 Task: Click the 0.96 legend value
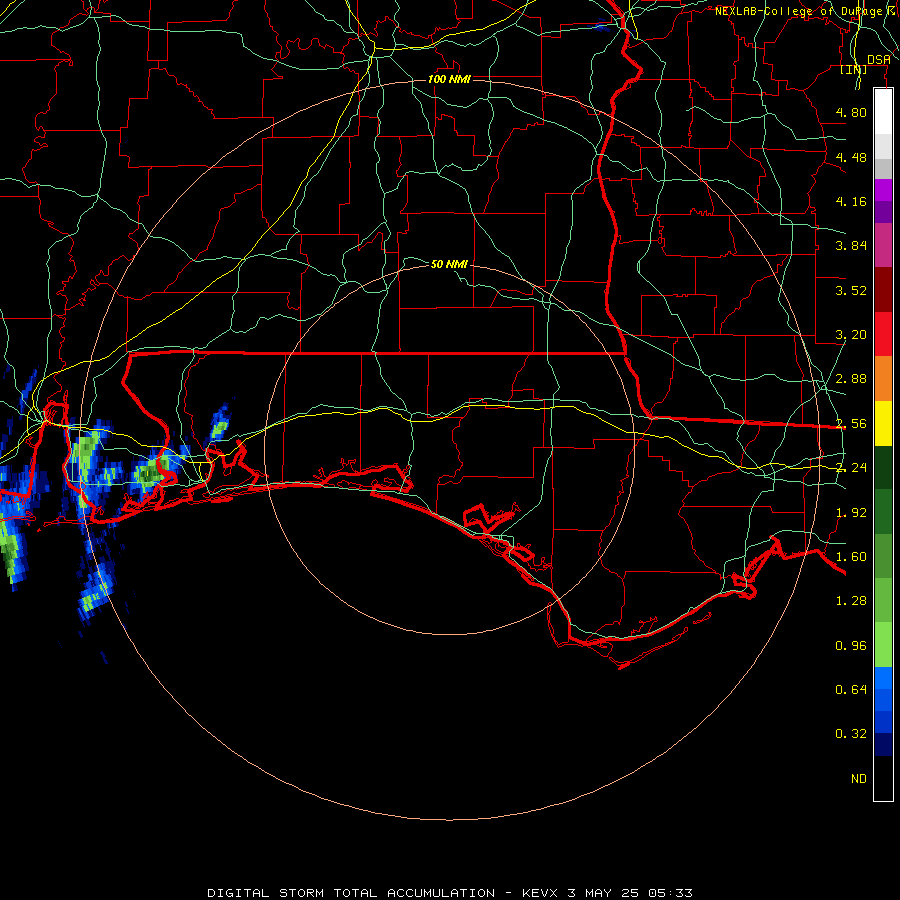point(851,646)
